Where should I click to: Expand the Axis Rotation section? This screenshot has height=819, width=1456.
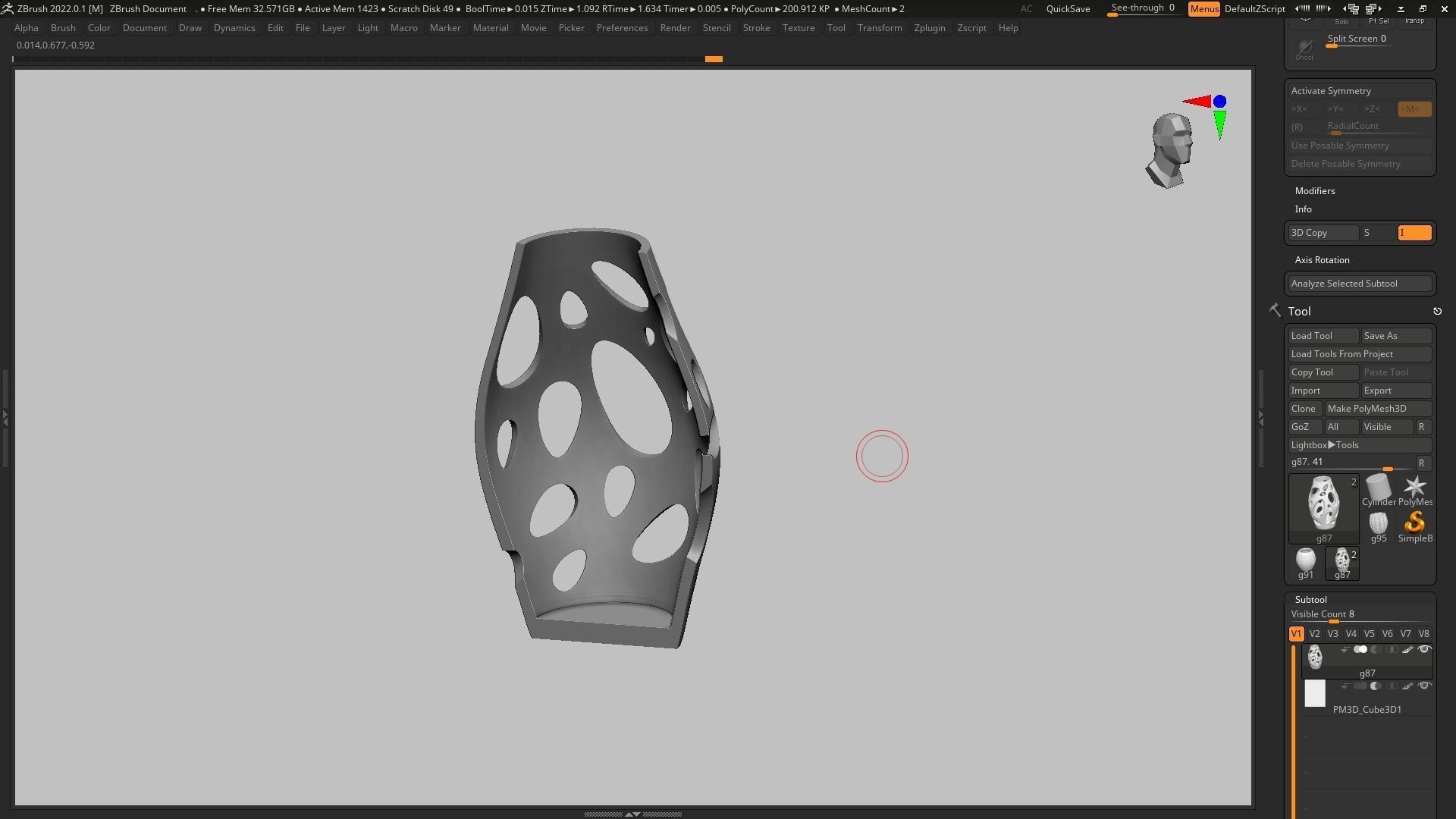click(x=1322, y=260)
